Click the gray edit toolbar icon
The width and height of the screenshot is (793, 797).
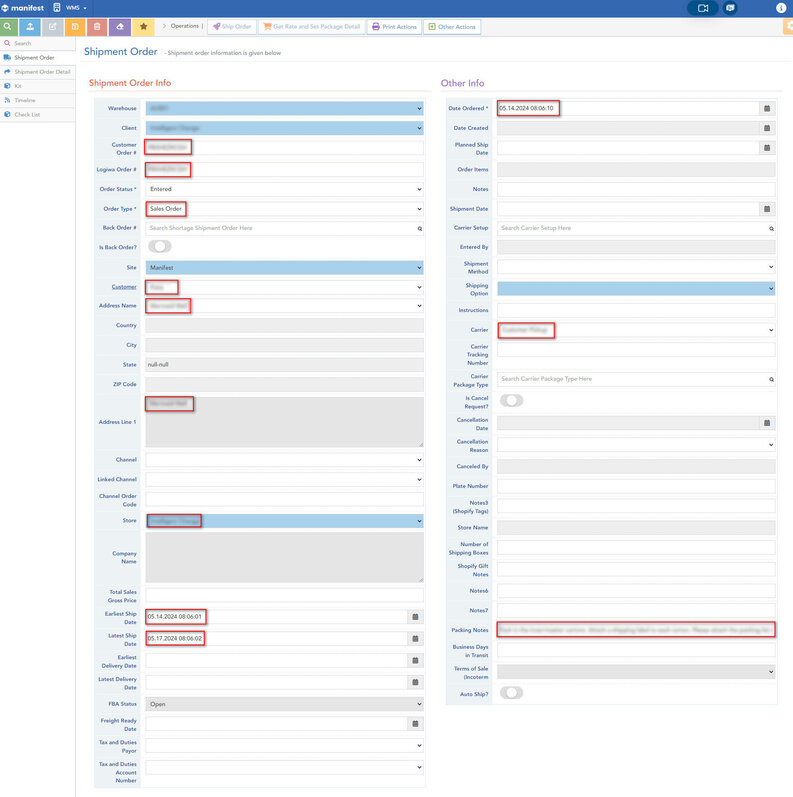click(52, 26)
